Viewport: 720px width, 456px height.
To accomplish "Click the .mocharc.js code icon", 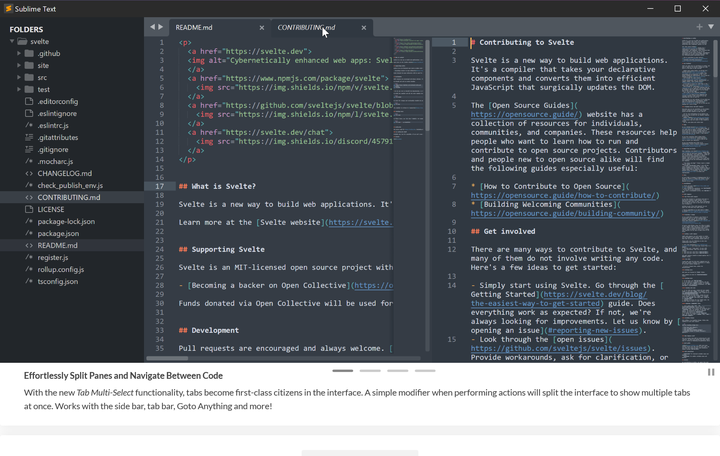I will tap(29, 161).
